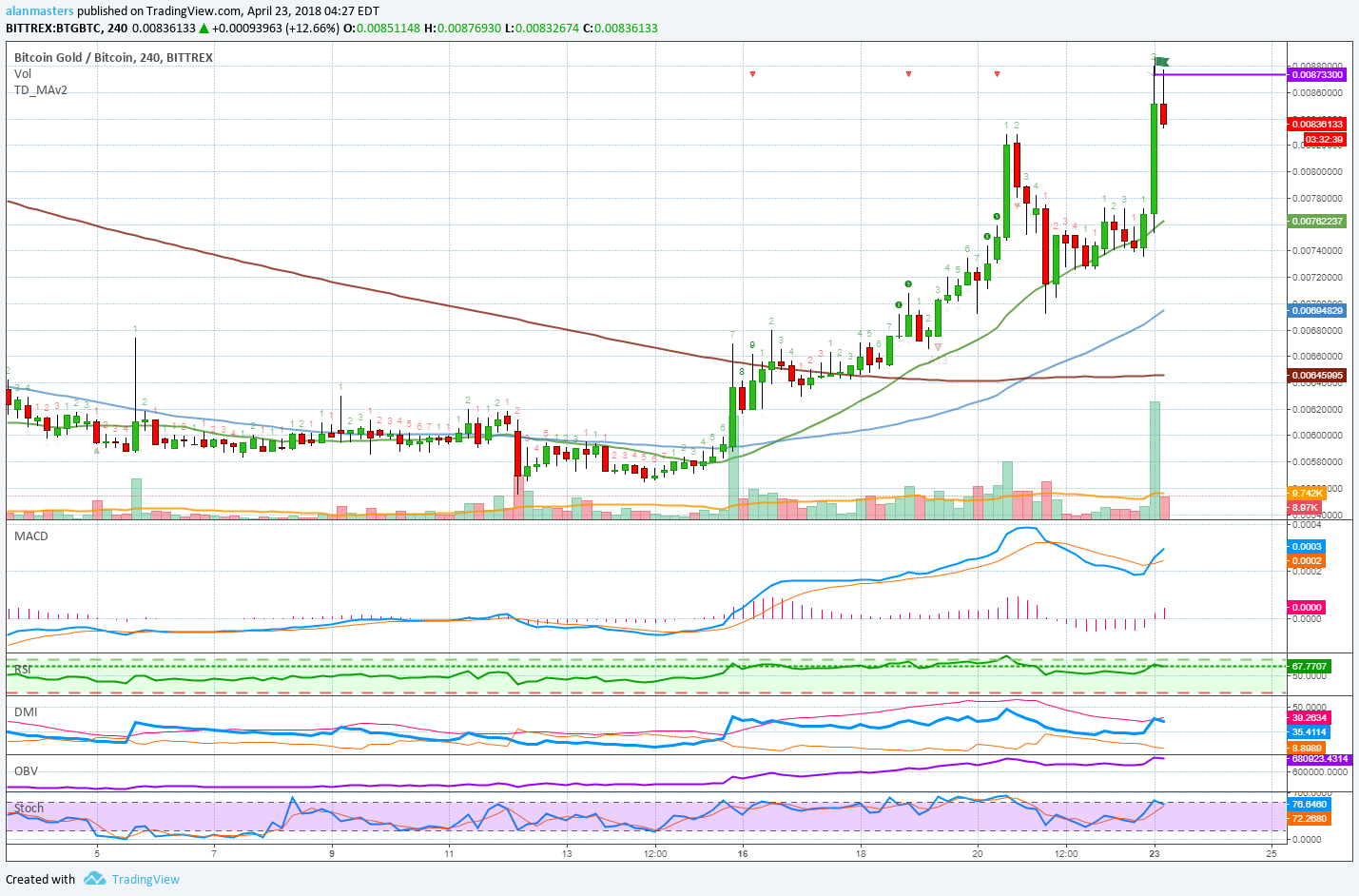Image resolution: width=1359 pixels, height=896 pixels.
Task: Click the blue DMI 35.4114 value label
Action: [x=1310, y=731]
